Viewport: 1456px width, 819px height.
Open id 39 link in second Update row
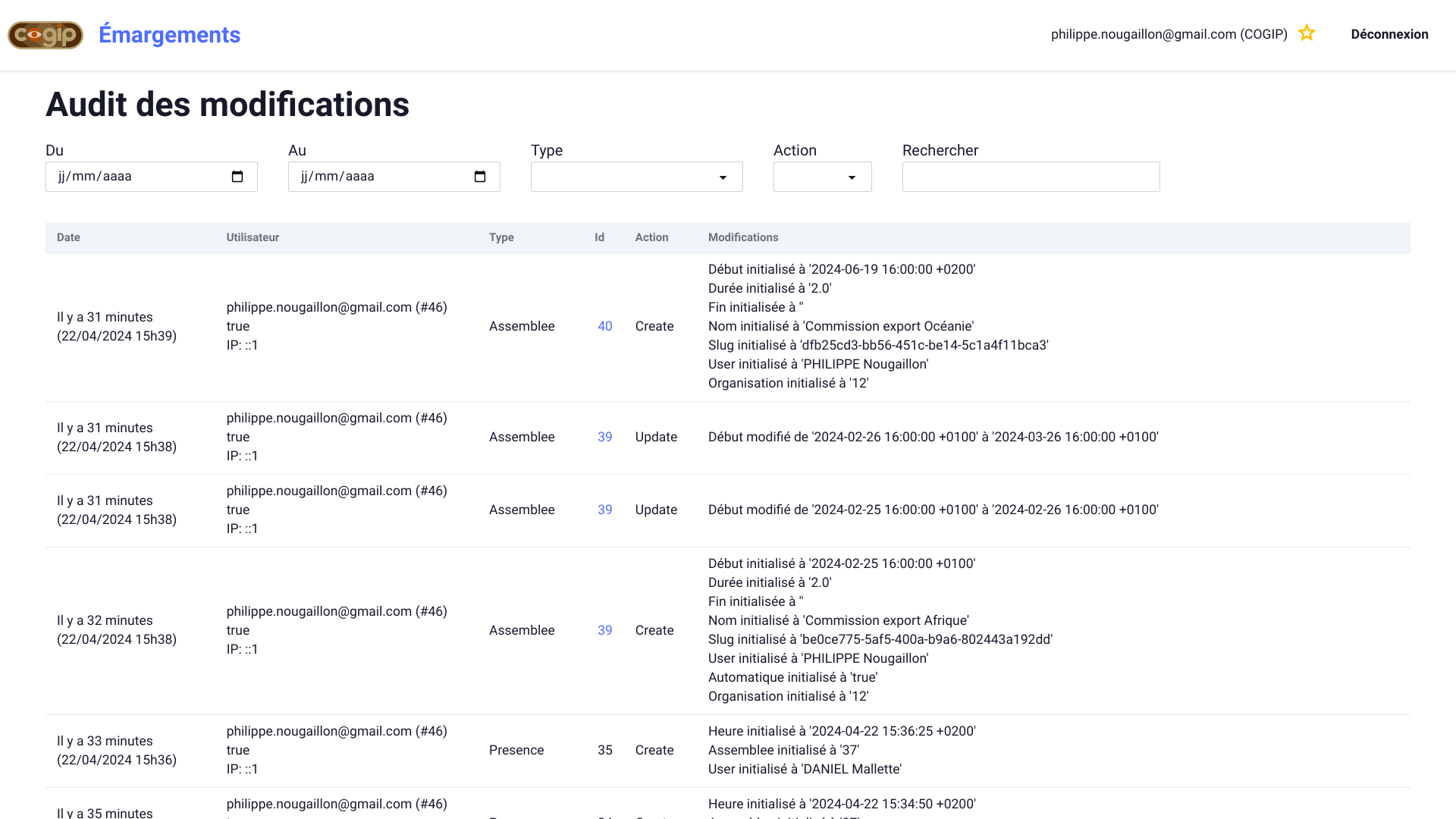[x=604, y=510]
